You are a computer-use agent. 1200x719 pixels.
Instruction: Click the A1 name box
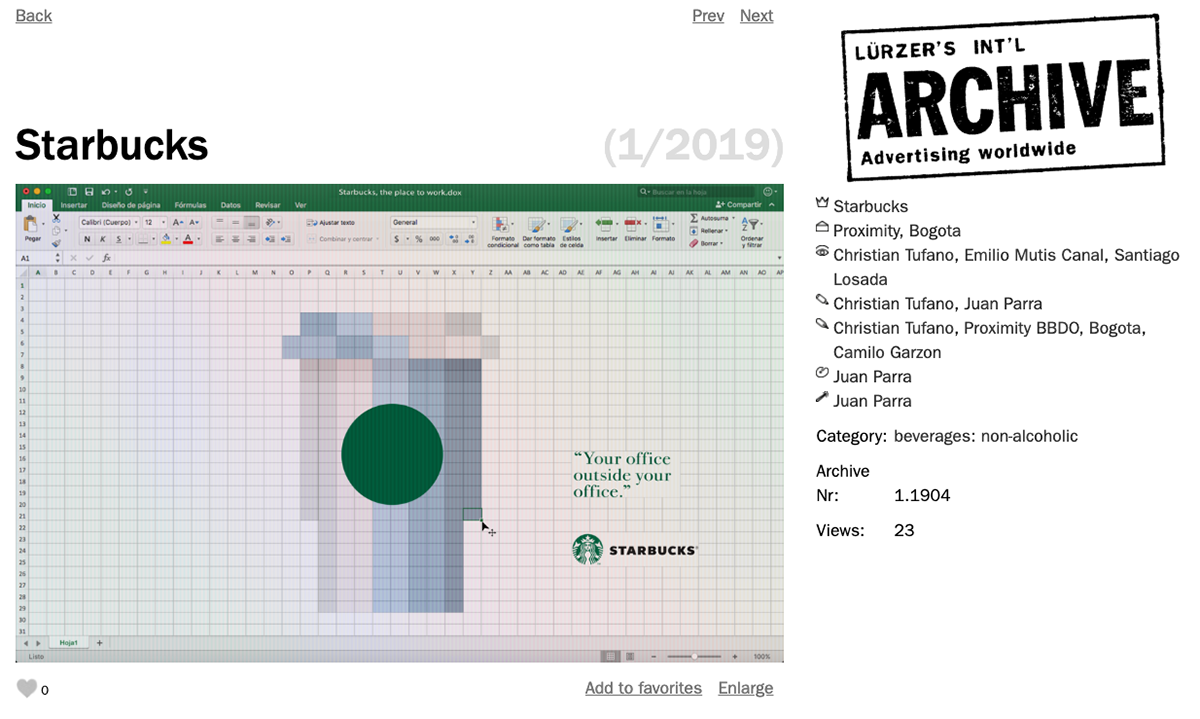(x=40, y=258)
